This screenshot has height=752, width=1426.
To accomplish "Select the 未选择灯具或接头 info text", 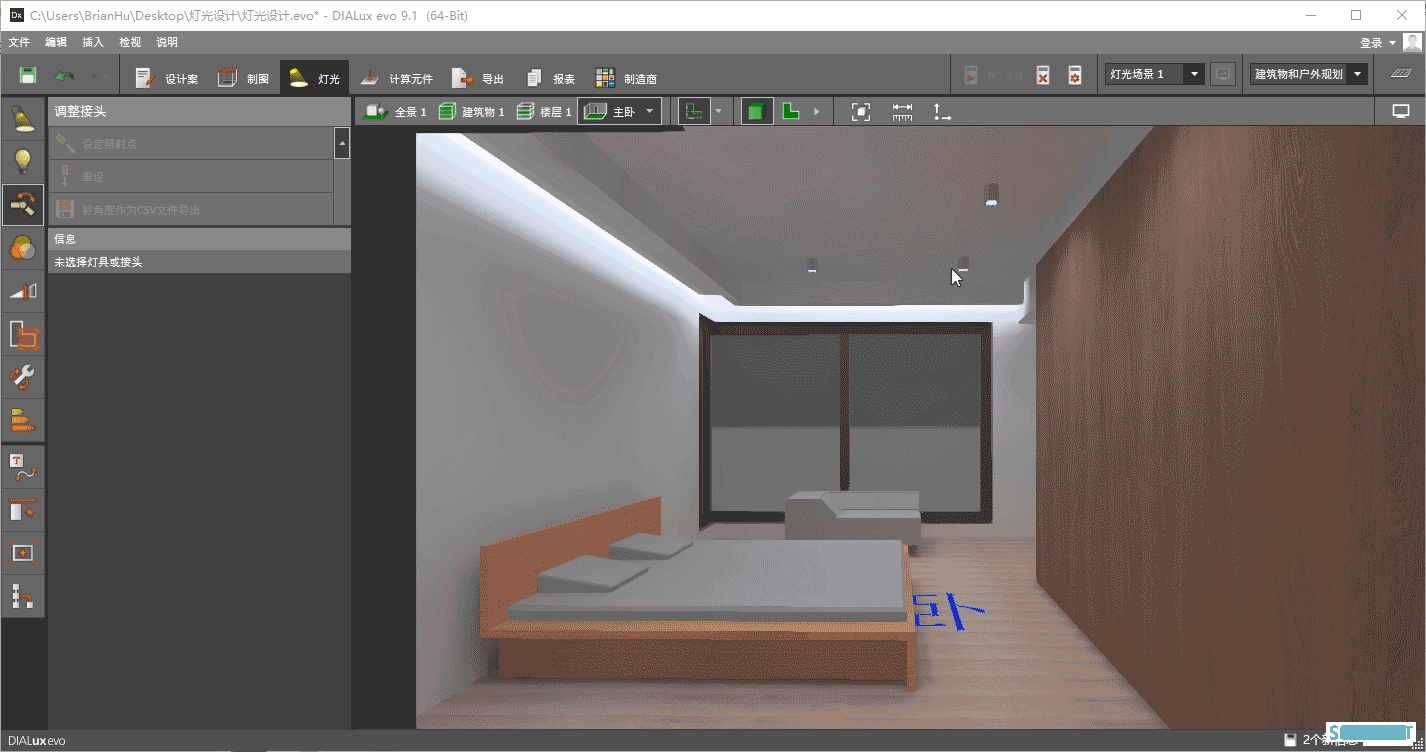I will click(98, 262).
